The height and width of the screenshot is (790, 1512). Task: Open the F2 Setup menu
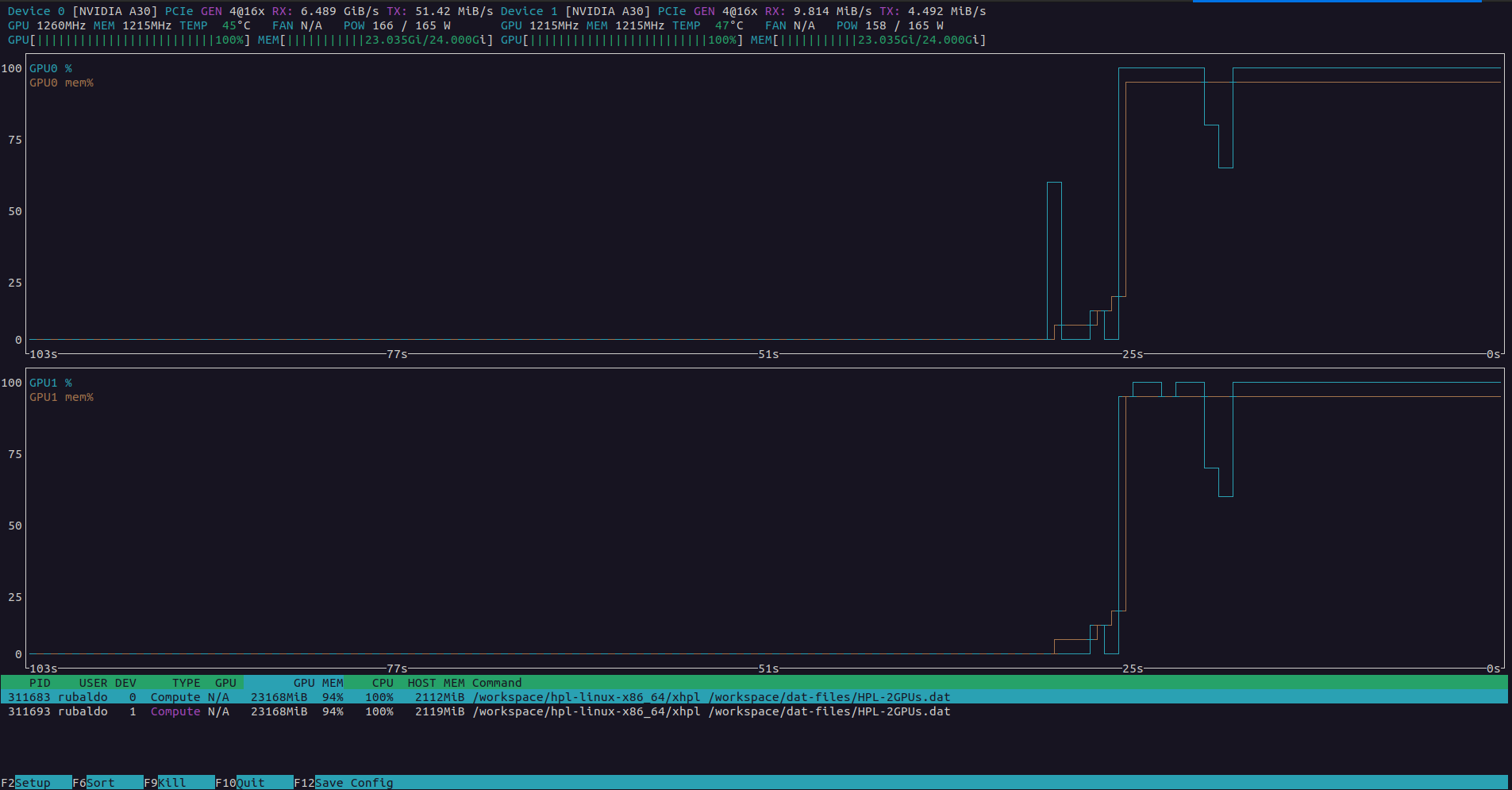coord(32,783)
